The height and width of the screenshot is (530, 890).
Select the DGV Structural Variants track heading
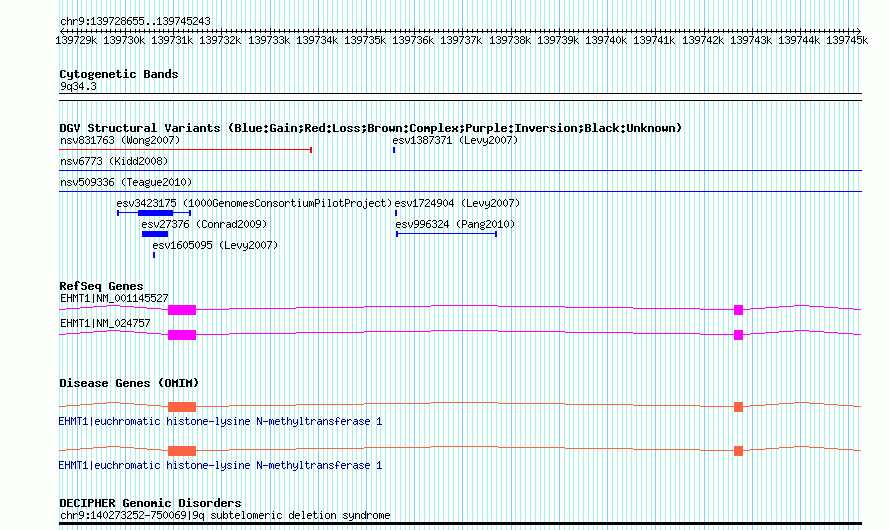click(x=371, y=128)
